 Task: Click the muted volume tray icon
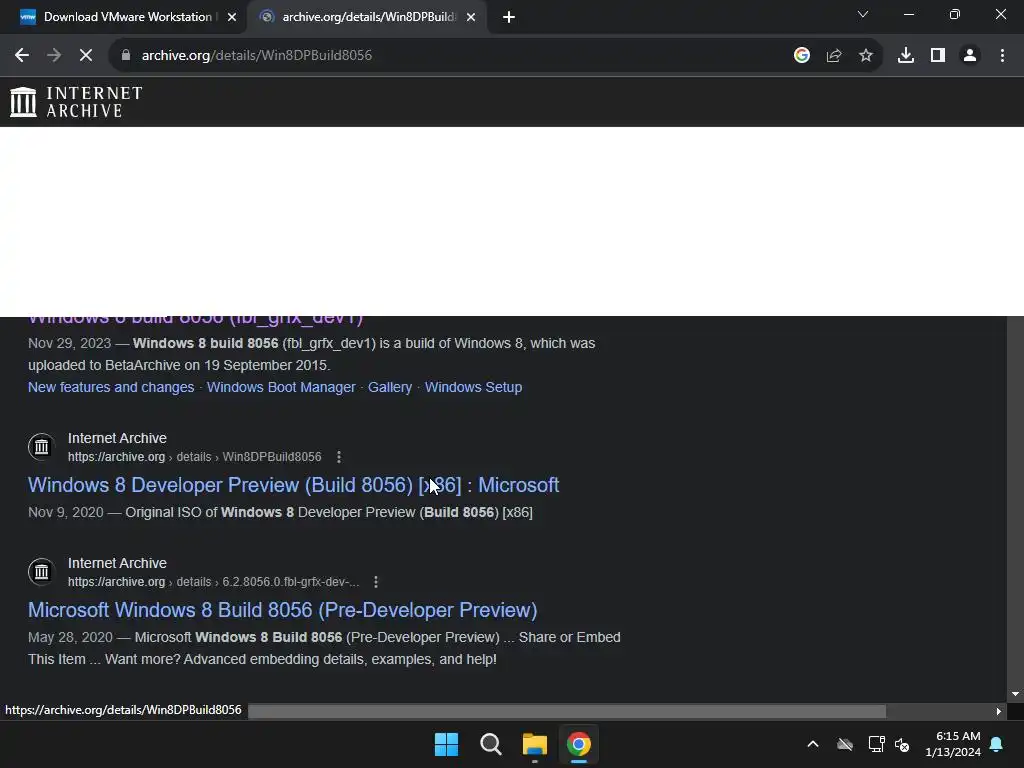pyautogui.click(x=902, y=744)
